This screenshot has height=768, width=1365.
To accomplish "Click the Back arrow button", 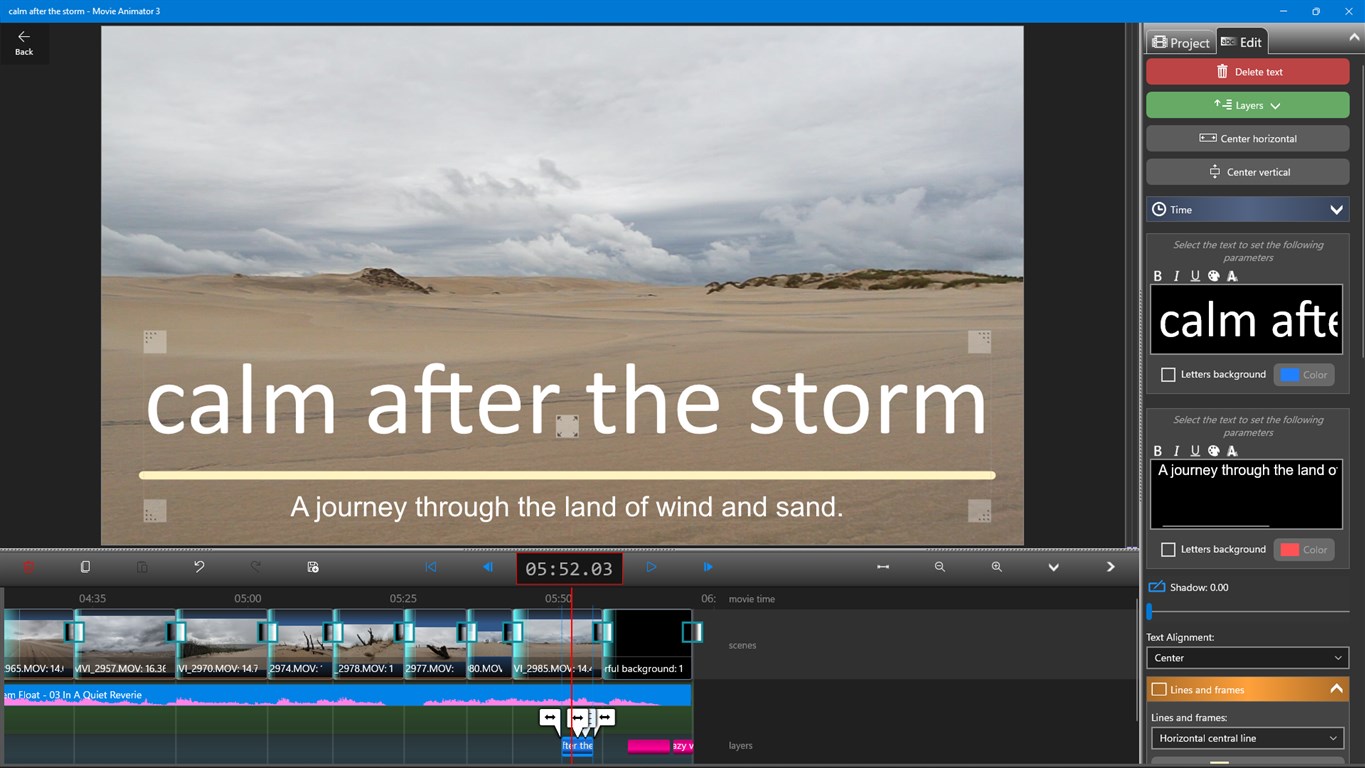I will click(x=24, y=42).
